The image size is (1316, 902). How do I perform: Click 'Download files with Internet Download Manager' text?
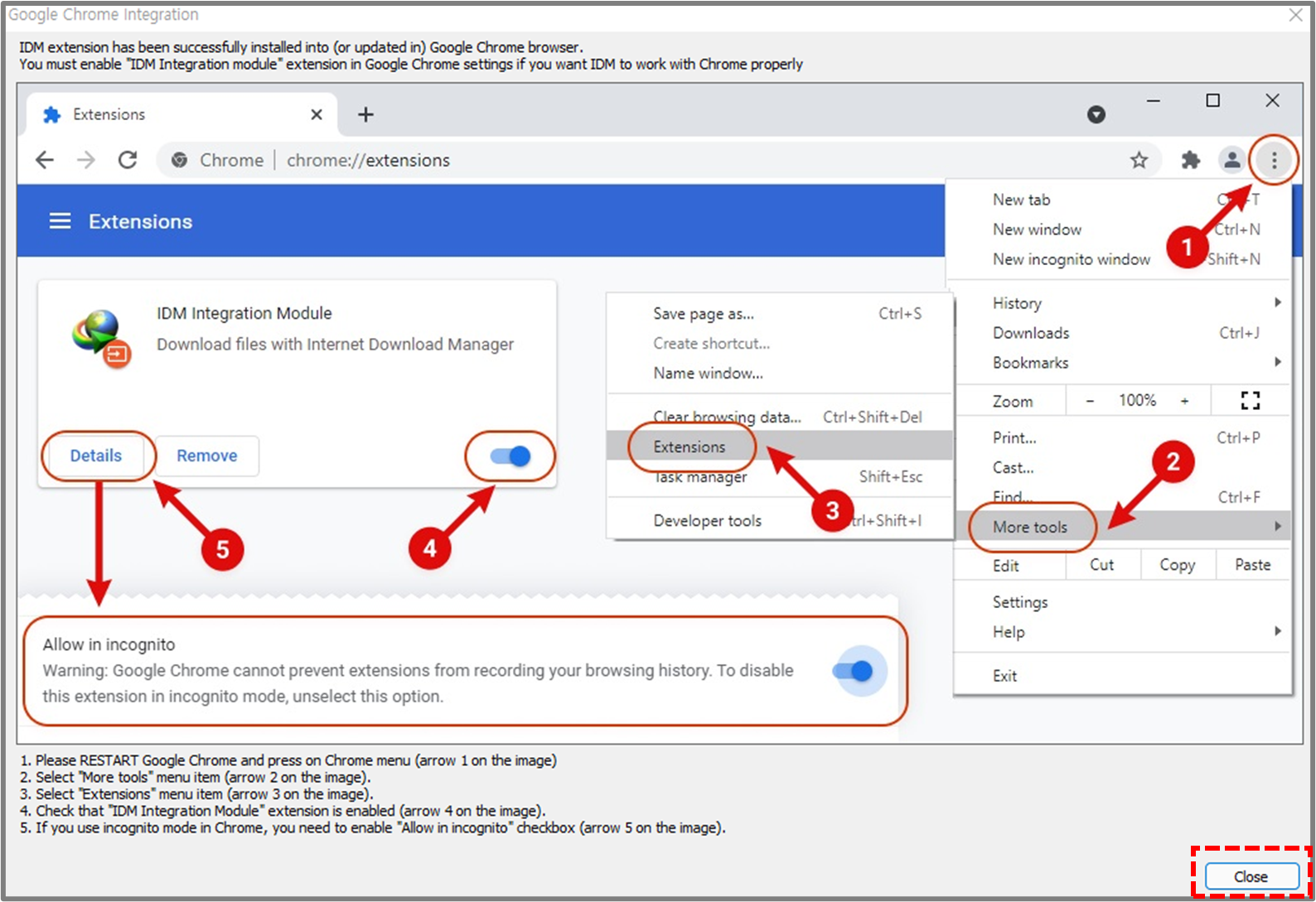pos(336,345)
